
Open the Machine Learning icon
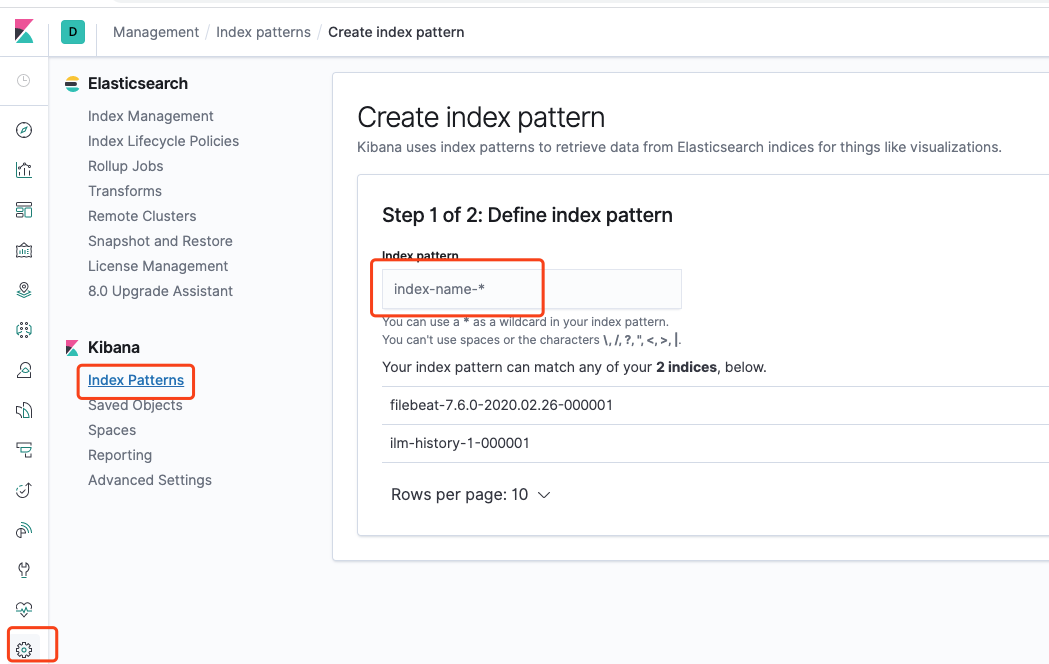pos(24,330)
